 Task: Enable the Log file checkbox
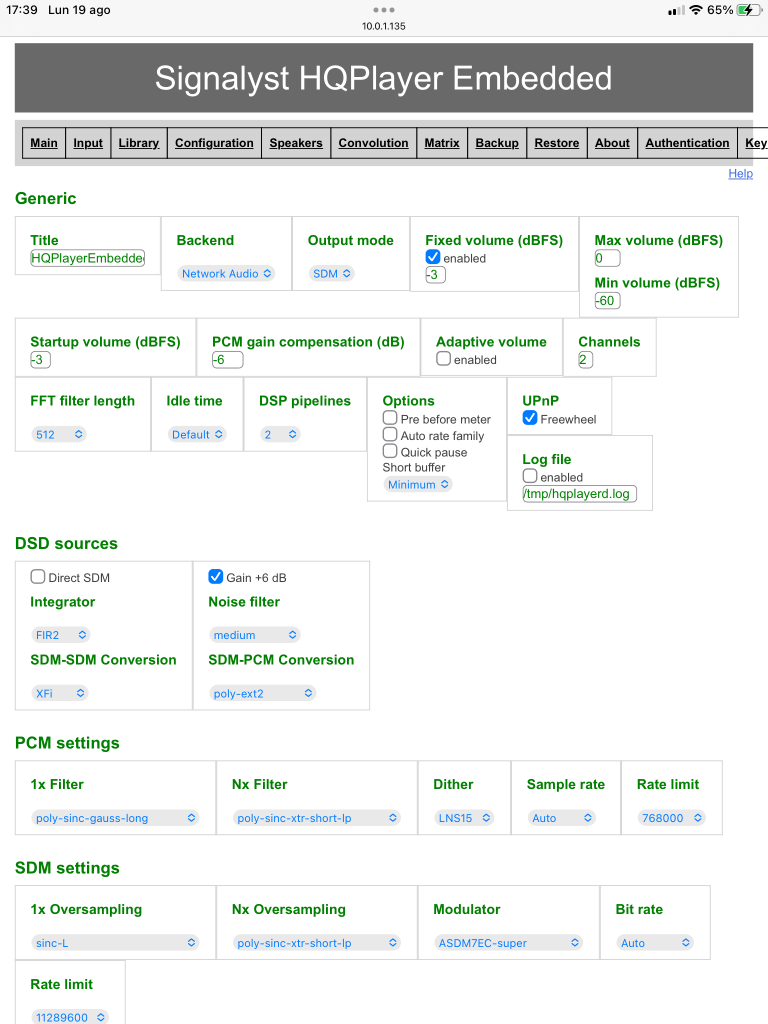pyautogui.click(x=530, y=476)
